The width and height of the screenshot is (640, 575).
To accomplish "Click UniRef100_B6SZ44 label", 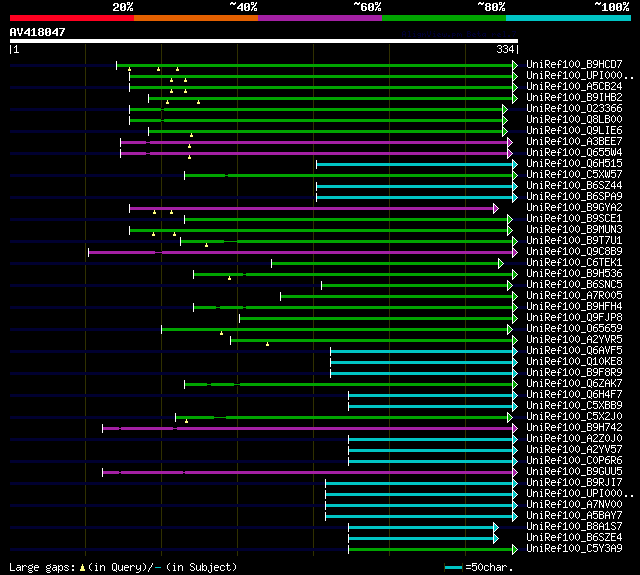I will (x=574, y=186).
